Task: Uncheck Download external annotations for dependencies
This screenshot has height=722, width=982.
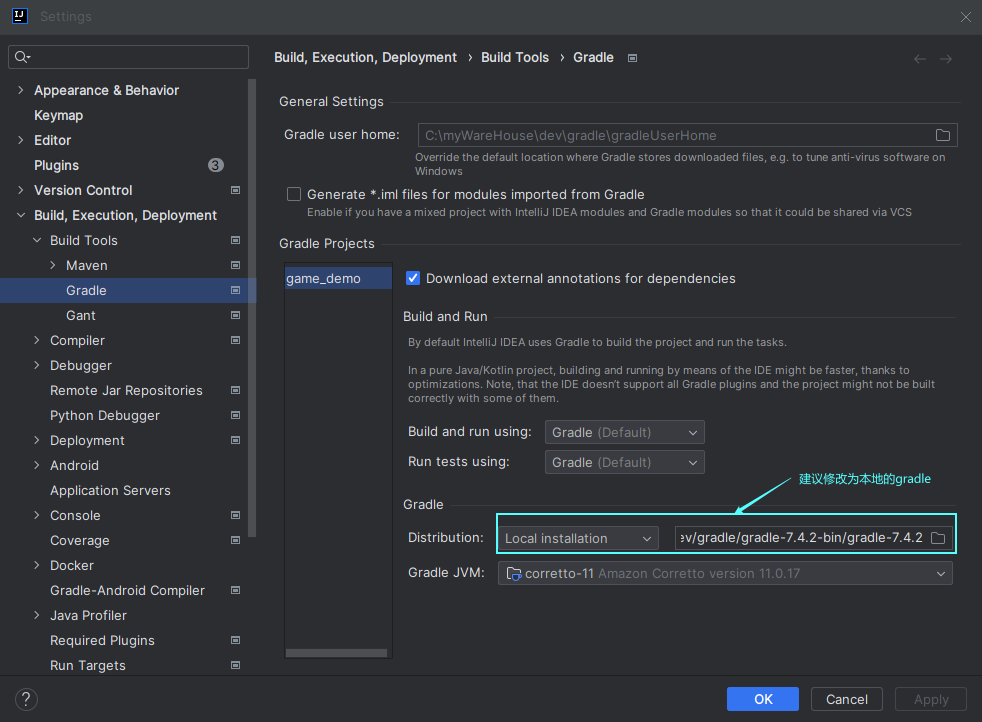Action: pos(413,279)
